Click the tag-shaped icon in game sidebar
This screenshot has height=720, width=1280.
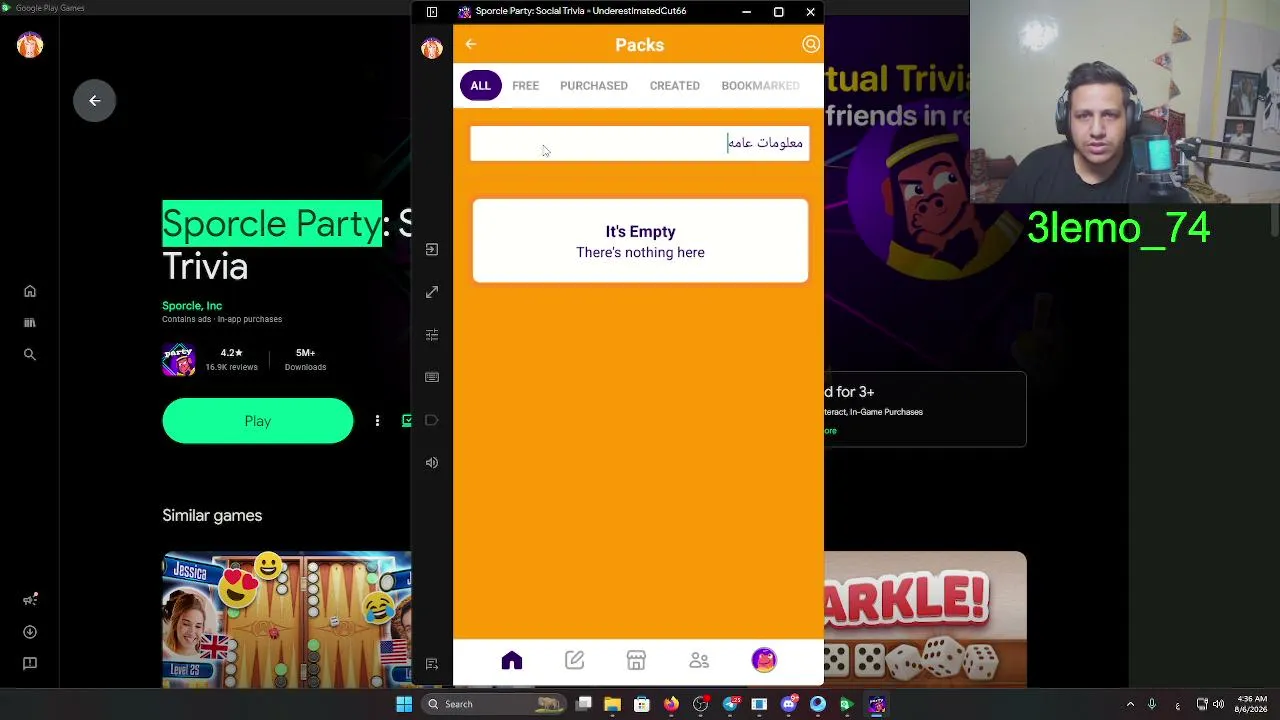coord(432,420)
